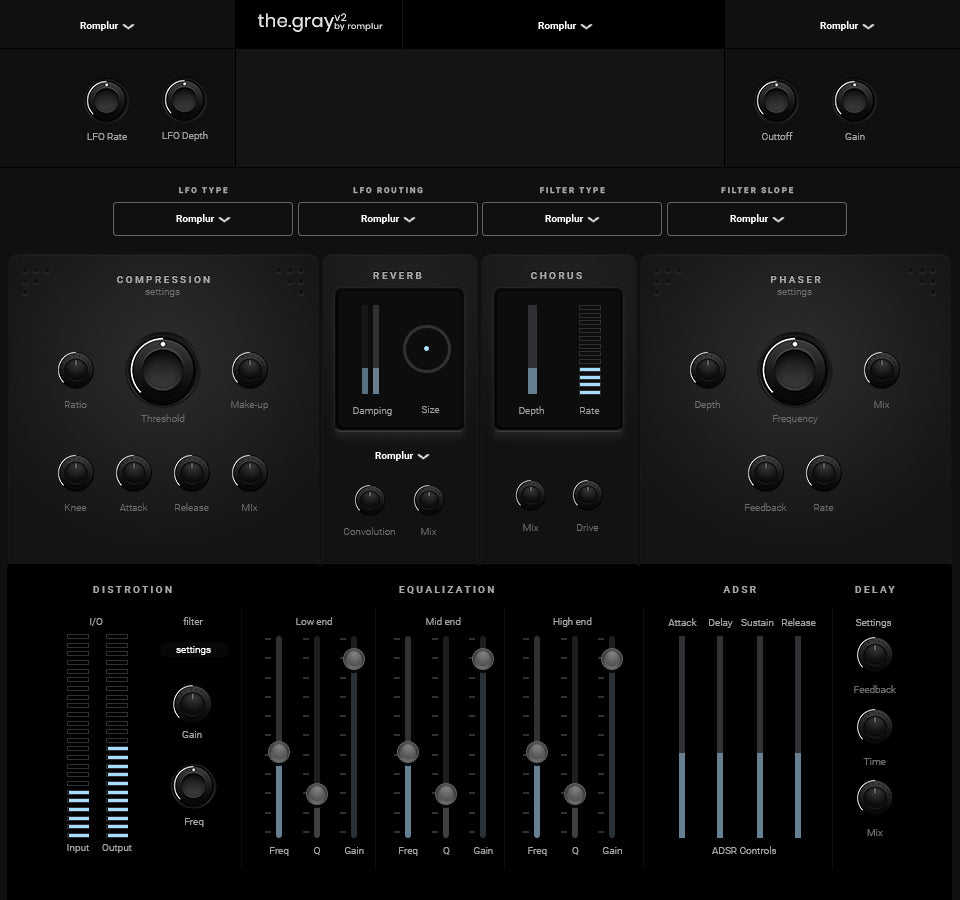Open Compression settings link
Image resolution: width=960 pixels, height=900 pixels.
[162, 292]
